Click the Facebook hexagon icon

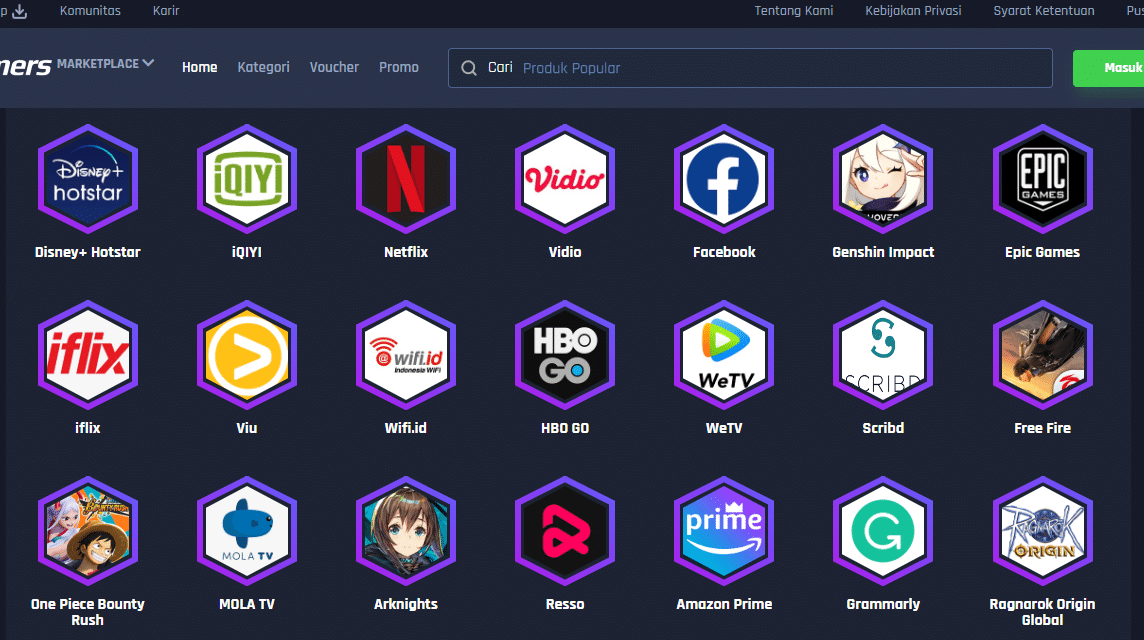click(x=724, y=179)
